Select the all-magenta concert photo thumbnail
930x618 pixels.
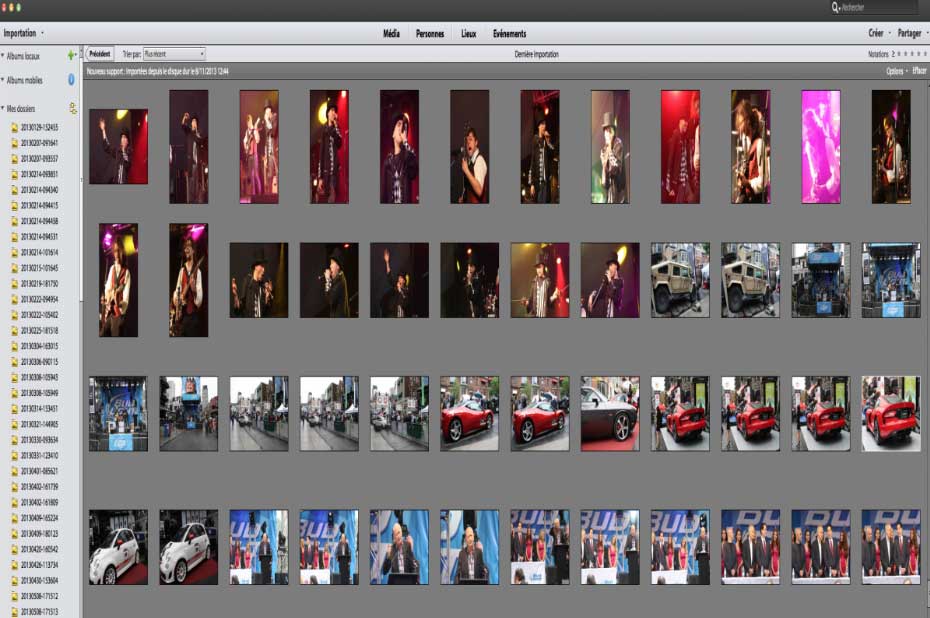(821, 146)
